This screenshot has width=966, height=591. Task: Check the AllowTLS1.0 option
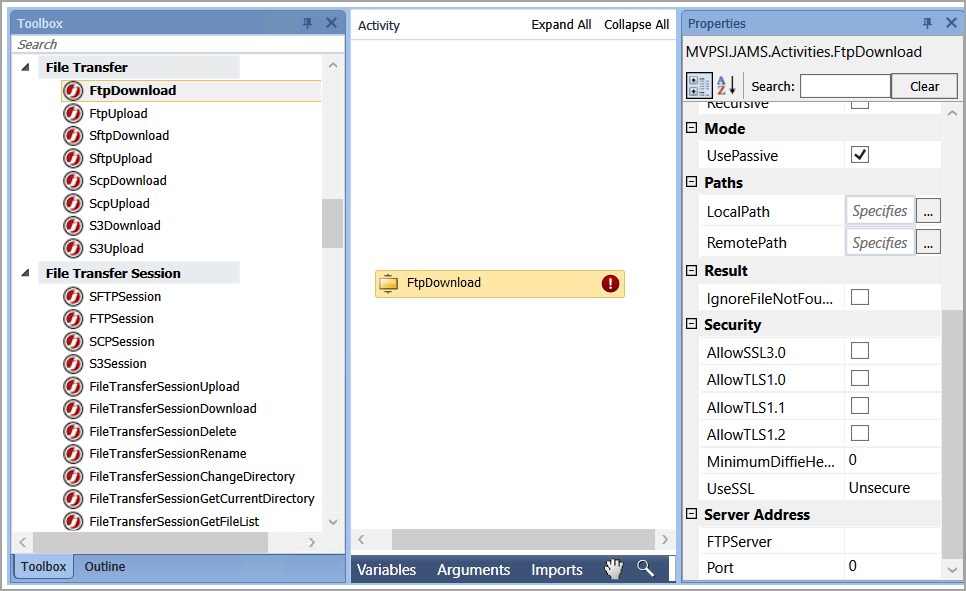coord(859,378)
